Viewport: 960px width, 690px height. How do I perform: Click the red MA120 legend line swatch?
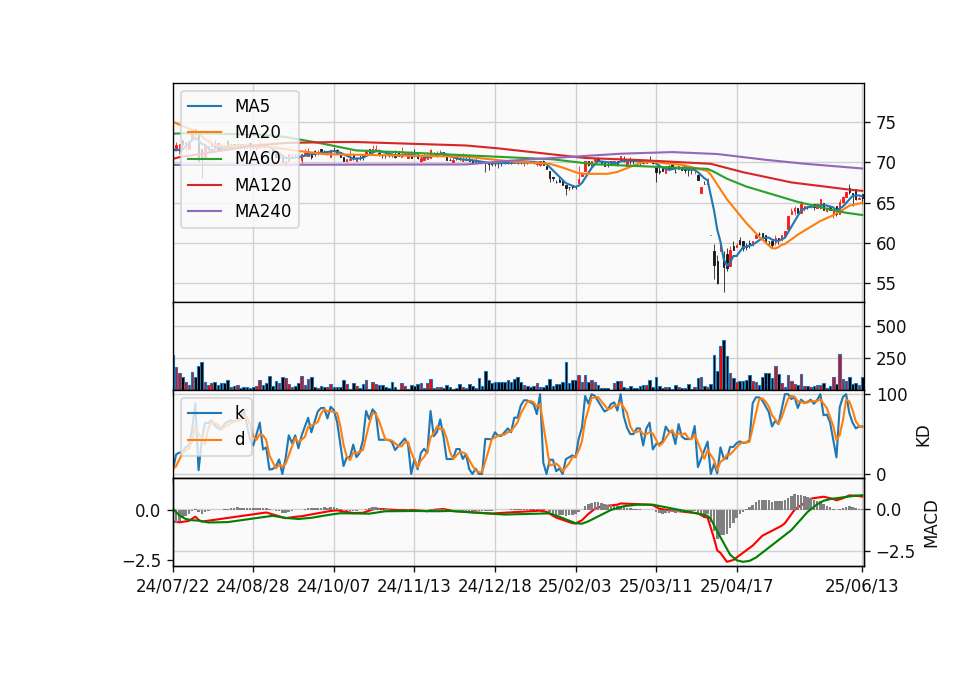[x=204, y=185]
